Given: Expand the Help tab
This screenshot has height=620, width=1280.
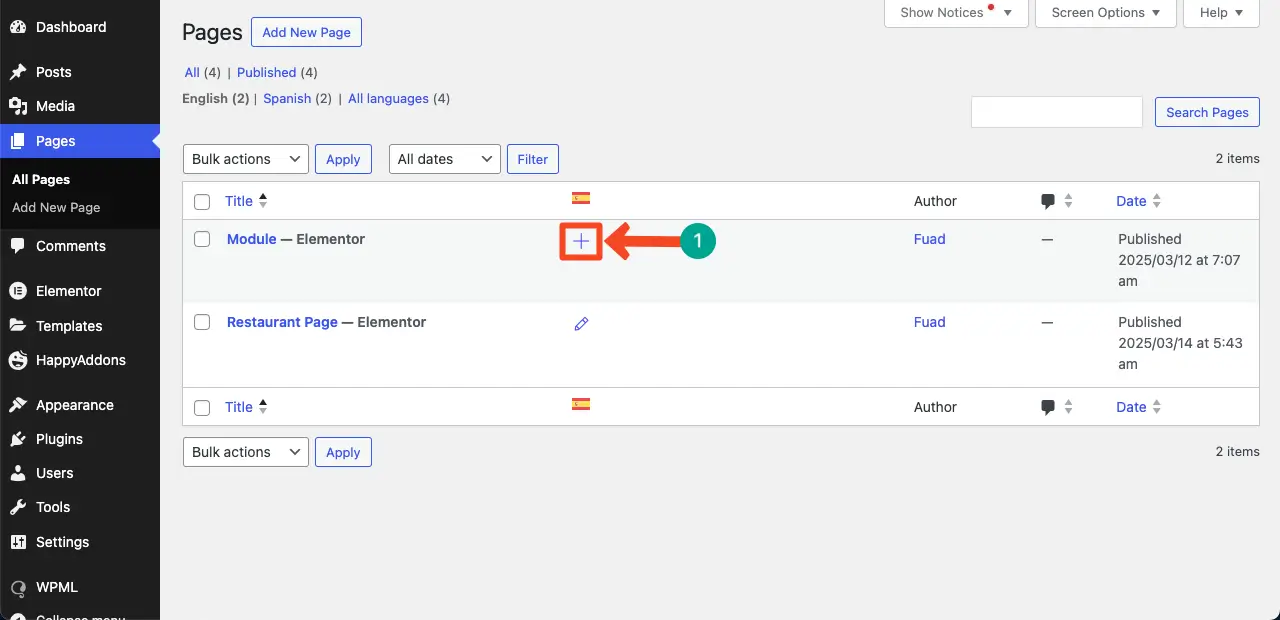Looking at the screenshot, I should point(1221,13).
